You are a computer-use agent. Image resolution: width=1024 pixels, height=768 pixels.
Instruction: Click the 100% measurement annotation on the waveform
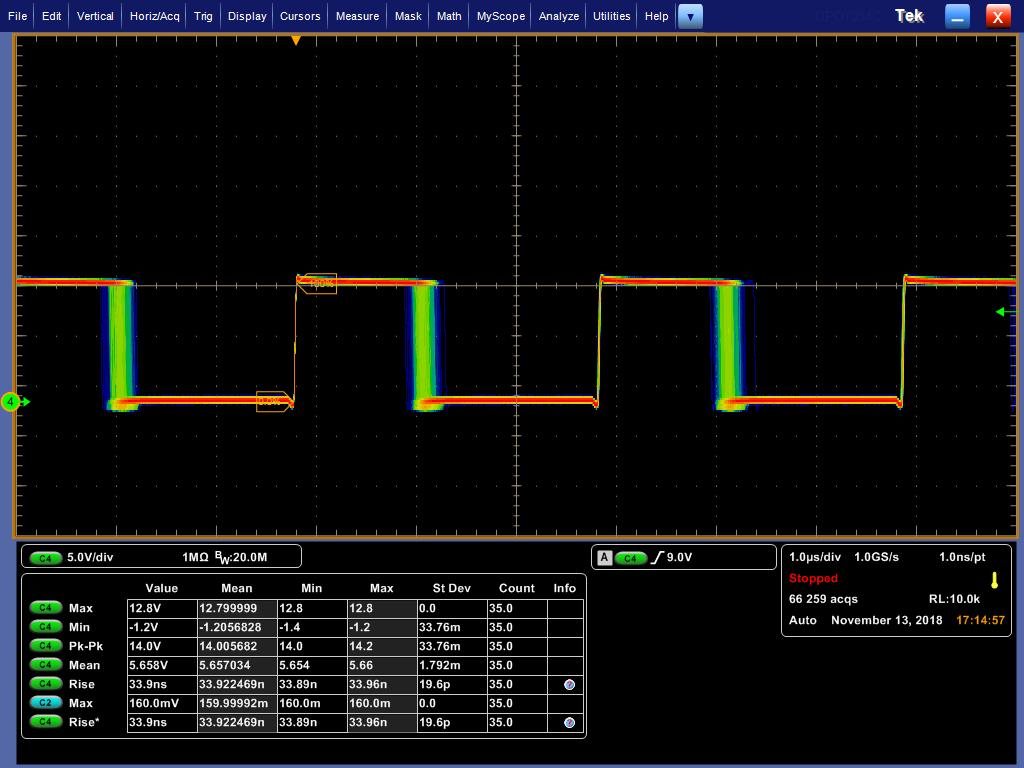click(320, 284)
